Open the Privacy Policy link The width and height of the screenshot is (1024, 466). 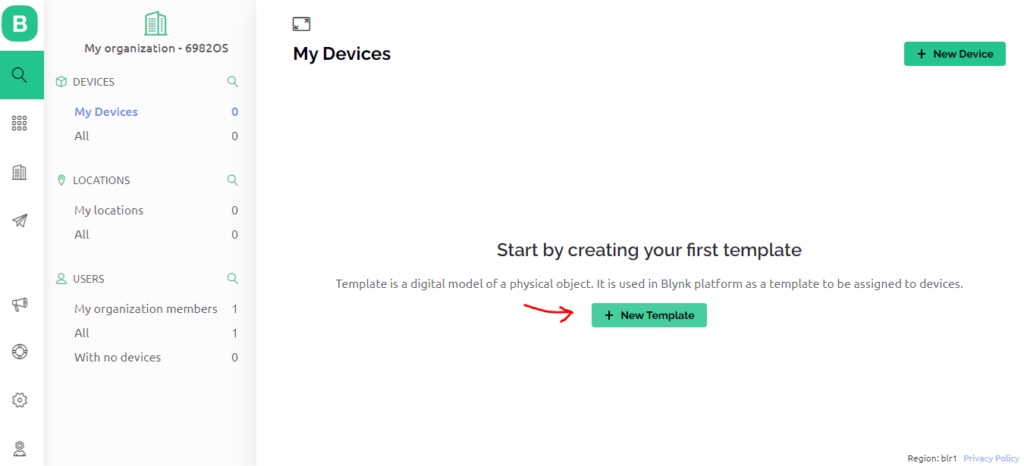(991, 458)
